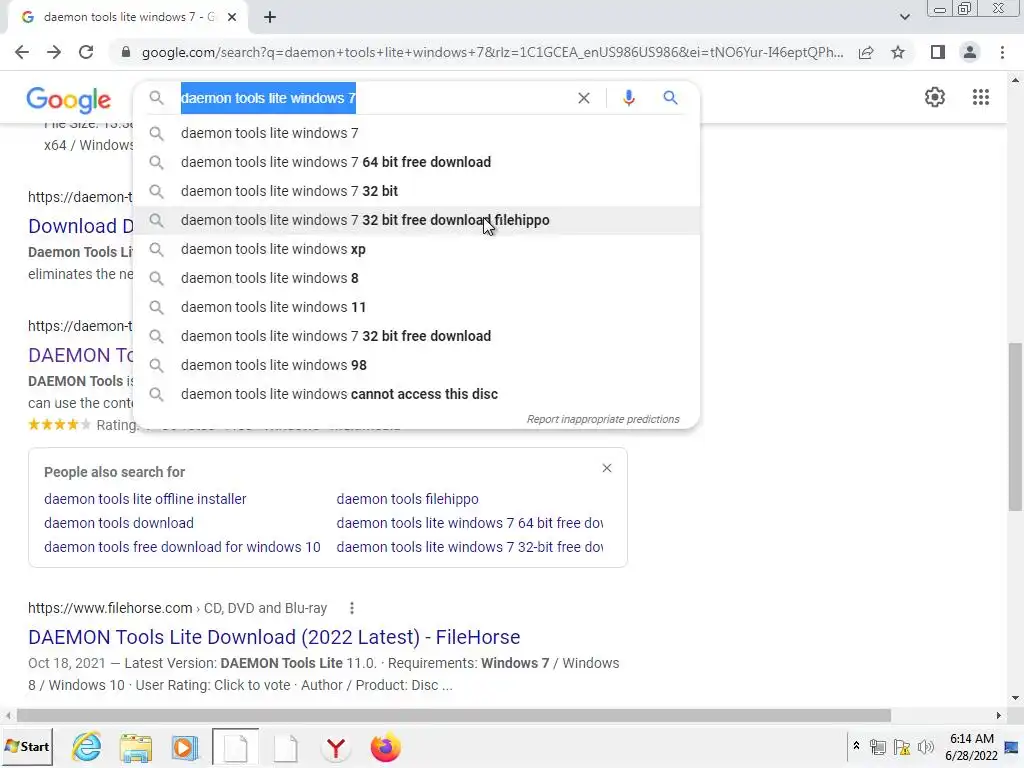Submit search with magnifier button
This screenshot has width=1024, height=768.
tap(670, 98)
